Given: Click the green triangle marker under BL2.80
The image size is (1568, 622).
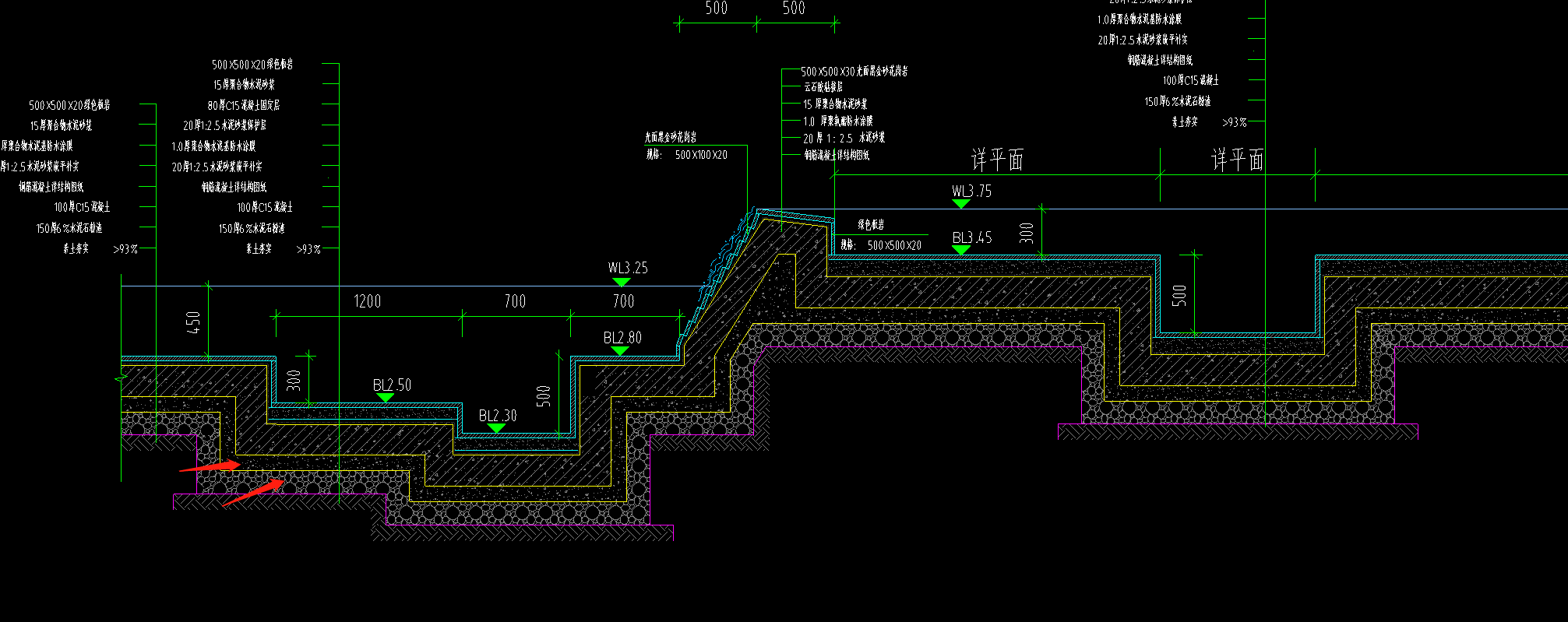Looking at the screenshot, I should [619, 351].
